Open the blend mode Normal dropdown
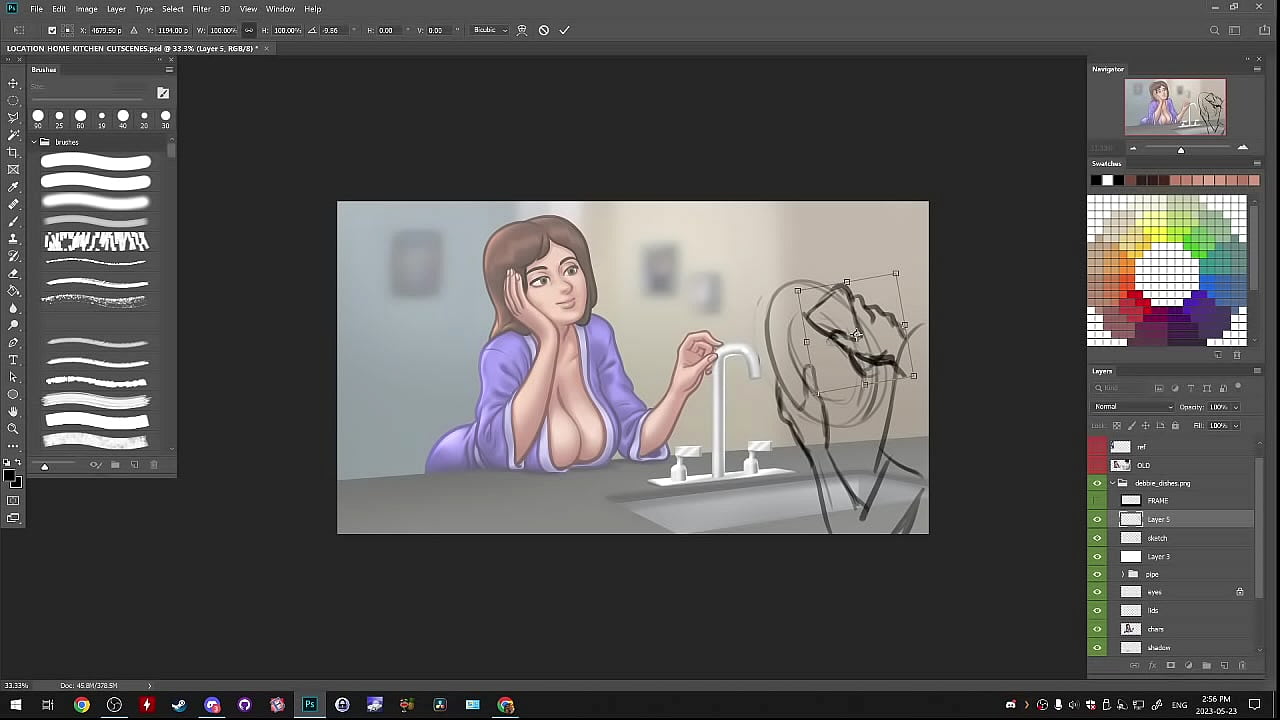 1133,407
